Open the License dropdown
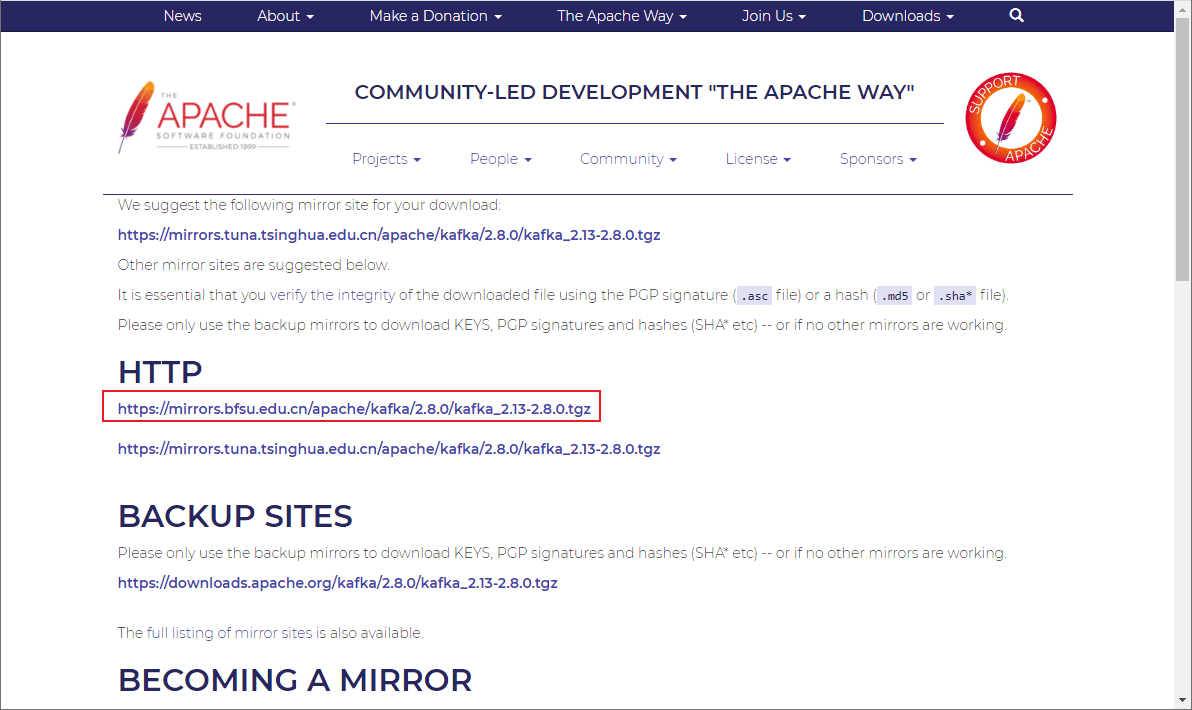 (x=758, y=159)
